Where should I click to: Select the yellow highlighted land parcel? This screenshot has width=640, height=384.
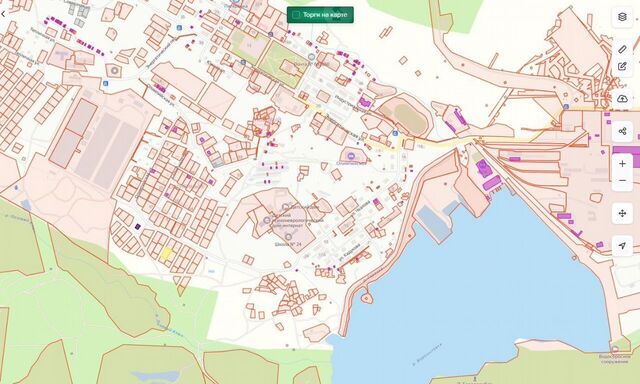tap(166, 253)
